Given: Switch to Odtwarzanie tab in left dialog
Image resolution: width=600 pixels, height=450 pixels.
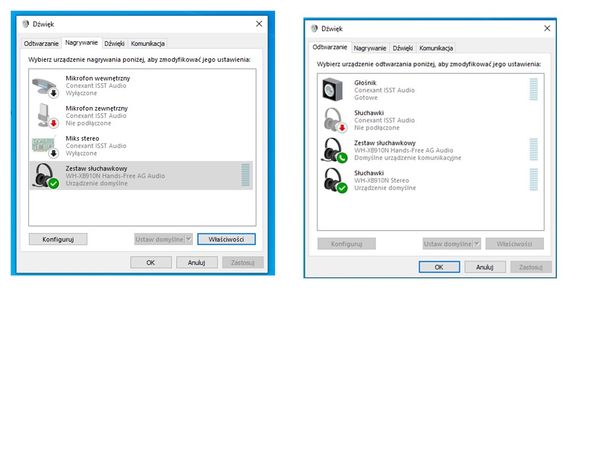Looking at the screenshot, I should tap(41, 43).
